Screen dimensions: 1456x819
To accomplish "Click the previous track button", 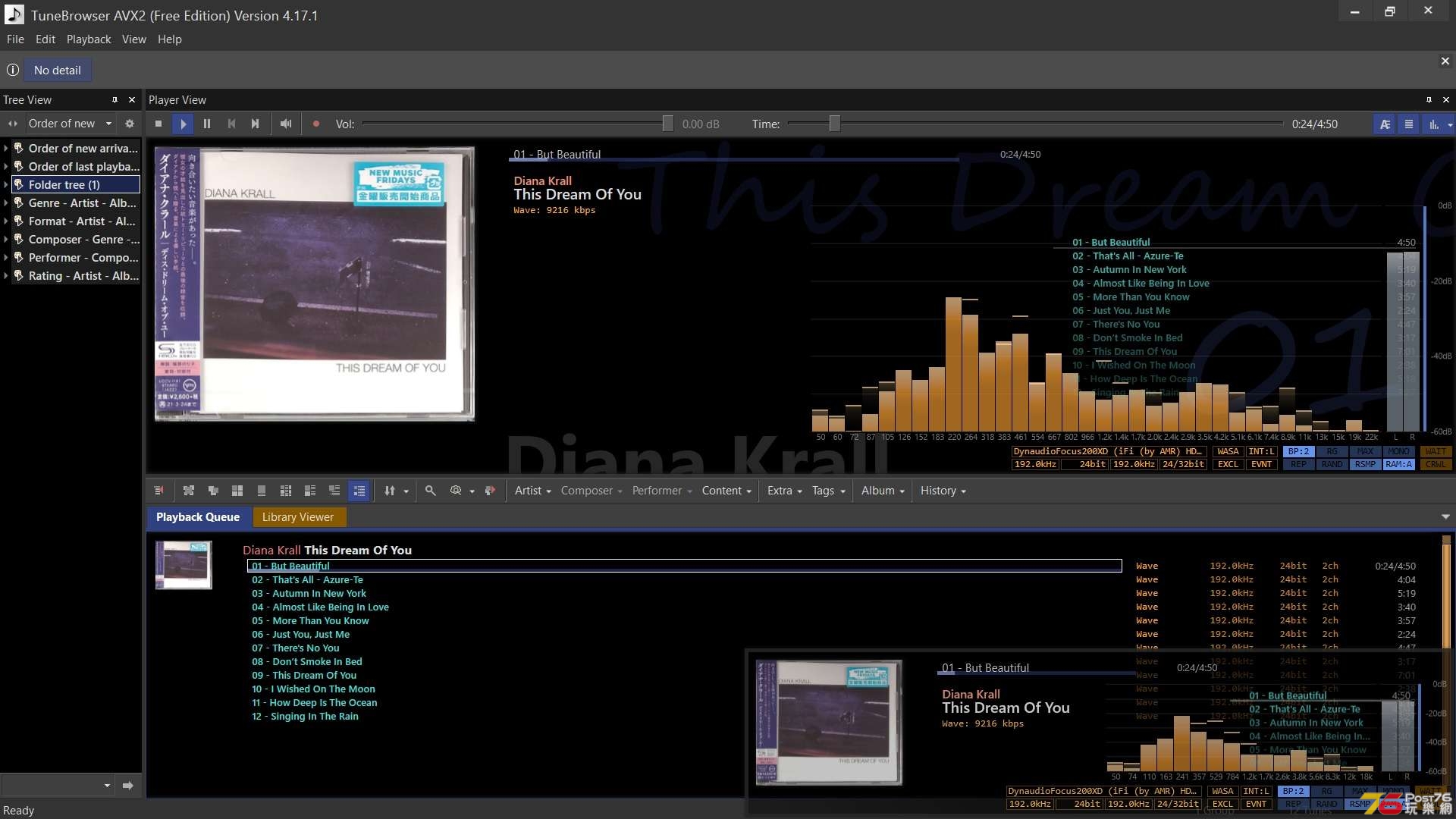I will (232, 123).
